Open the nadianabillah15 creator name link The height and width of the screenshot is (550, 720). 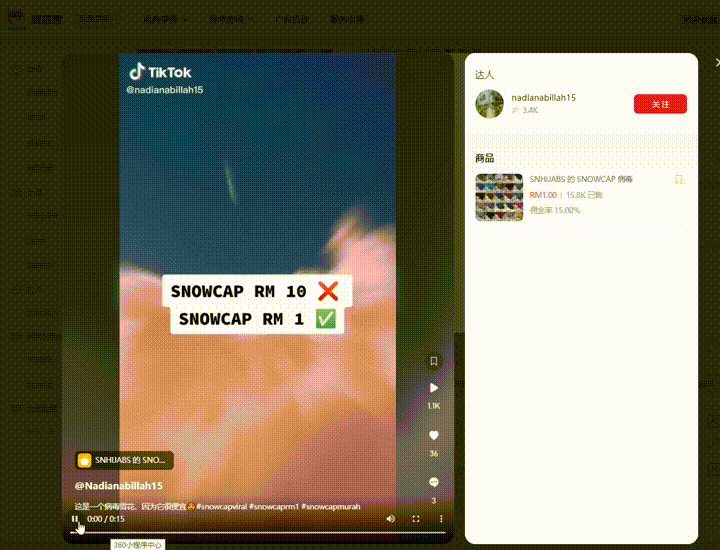[x=543, y=98]
